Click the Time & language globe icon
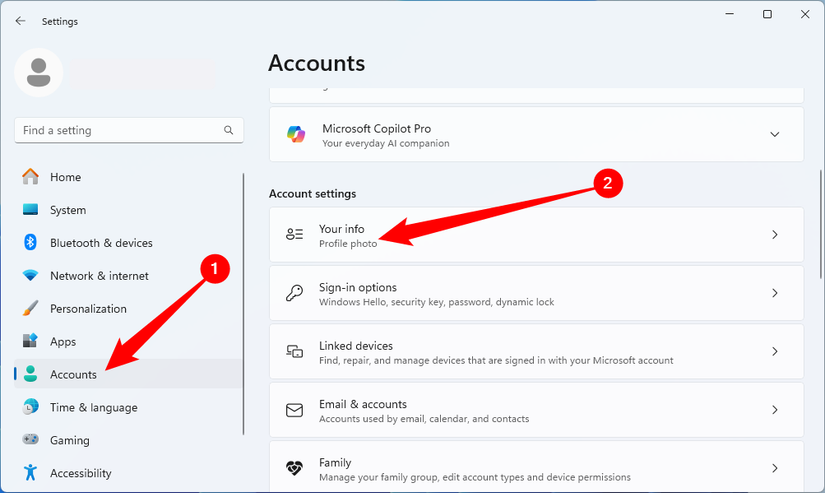Viewport: 825px width, 493px height. 31,407
